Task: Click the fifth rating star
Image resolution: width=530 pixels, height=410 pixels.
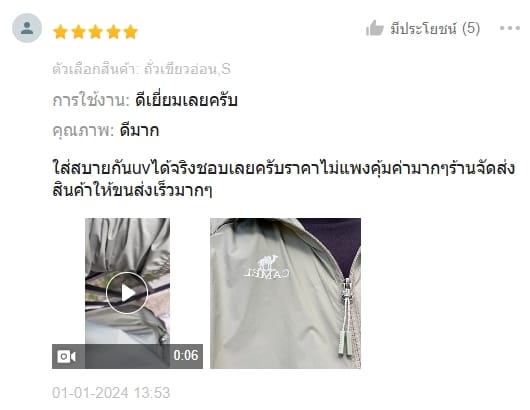Action: point(130,32)
